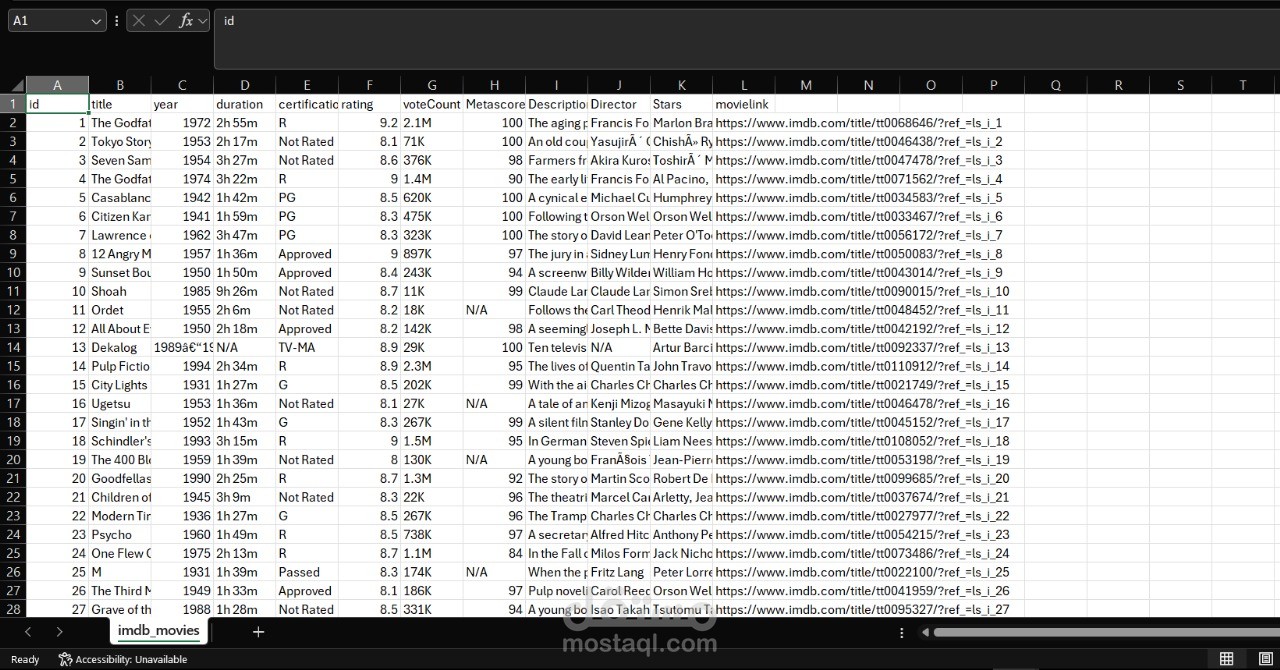This screenshot has width=1280, height=670.
Task: Click the link ending tt0068646/?ref_=ls_i_1
Action: [858, 123]
